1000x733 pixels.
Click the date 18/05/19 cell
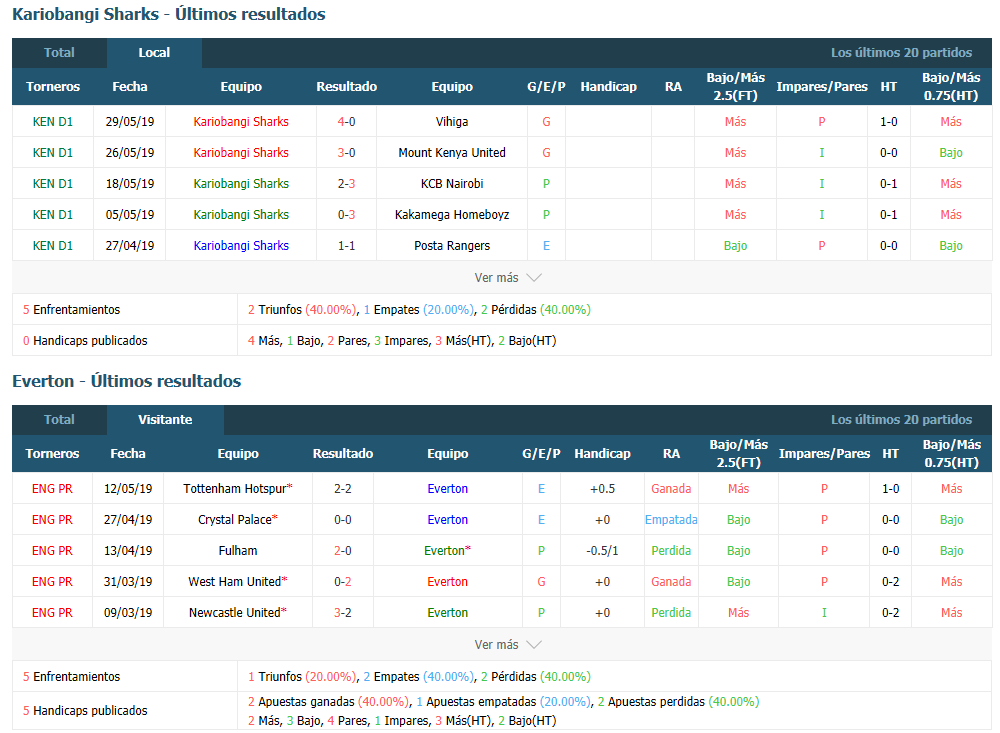coord(129,184)
